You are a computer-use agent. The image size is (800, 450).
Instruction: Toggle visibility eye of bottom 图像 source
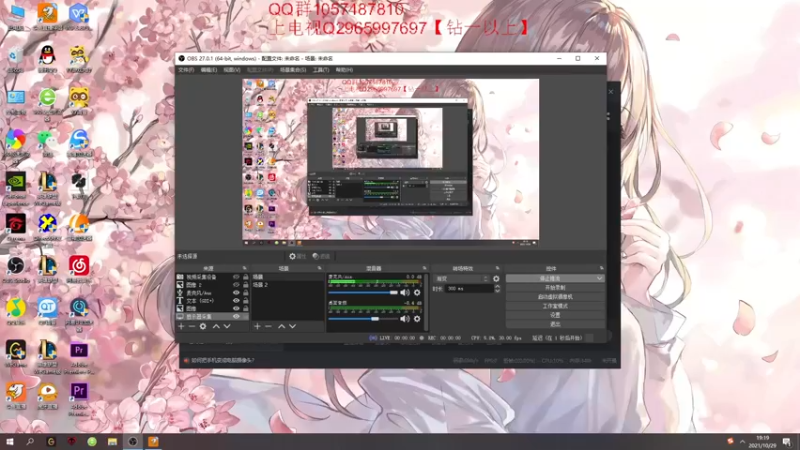coord(236,308)
